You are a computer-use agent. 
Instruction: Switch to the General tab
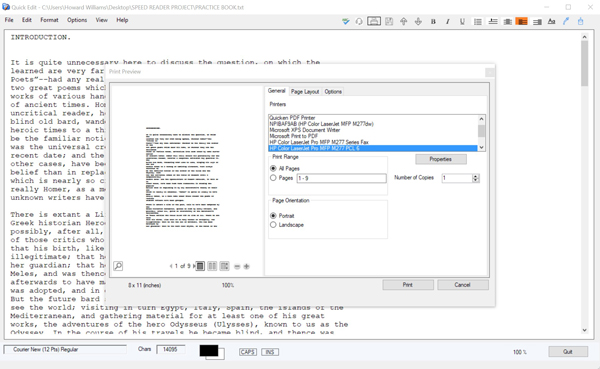click(x=276, y=91)
